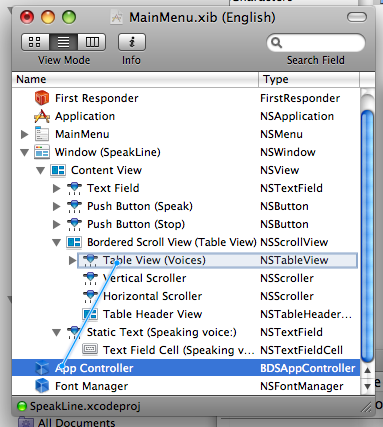Sort by the Name column header
Viewport: 383px width, 427px height.
point(135,79)
